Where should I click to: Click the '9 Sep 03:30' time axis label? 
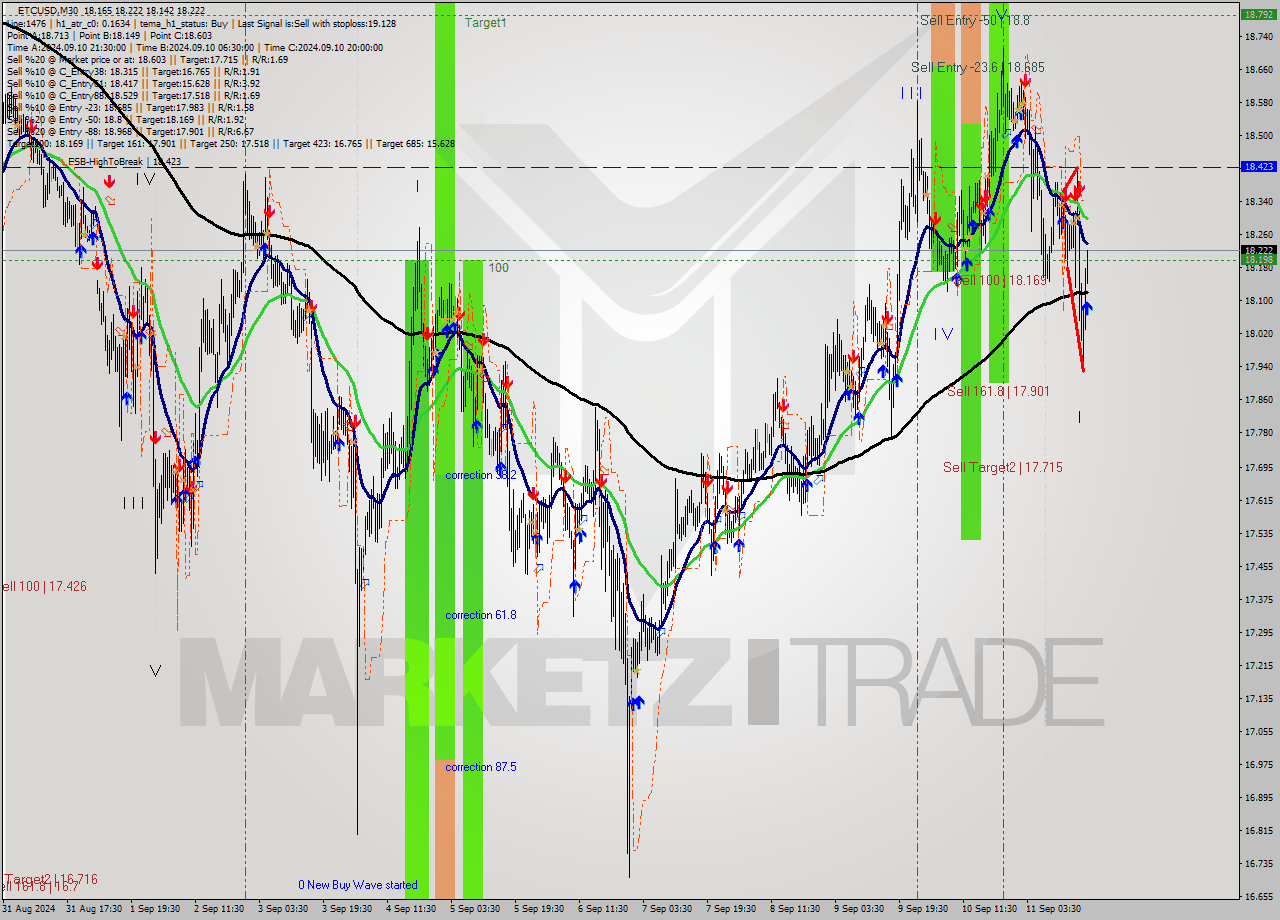tap(858, 909)
